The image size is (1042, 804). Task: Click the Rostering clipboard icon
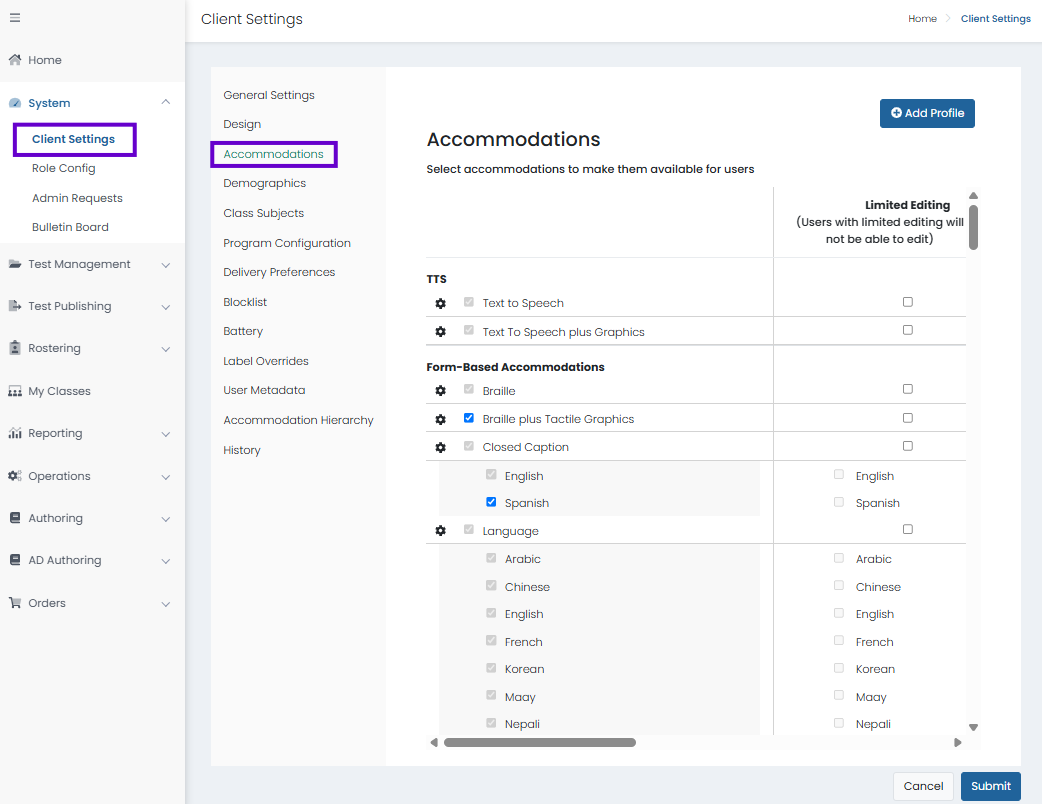pyautogui.click(x=15, y=348)
